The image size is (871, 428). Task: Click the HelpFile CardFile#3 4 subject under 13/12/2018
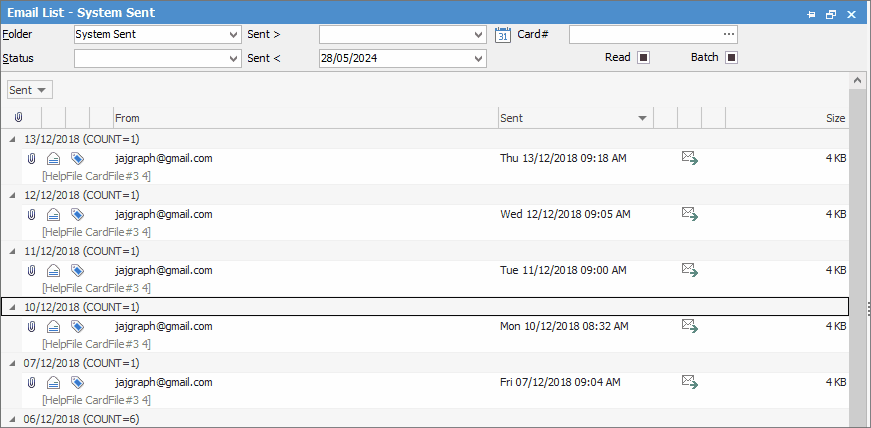point(97,176)
